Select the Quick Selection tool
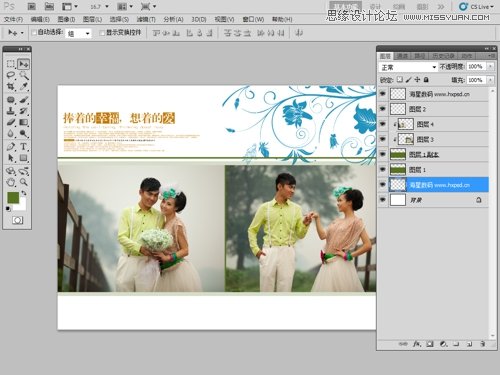Screen dimensions: 500x375 [23, 75]
